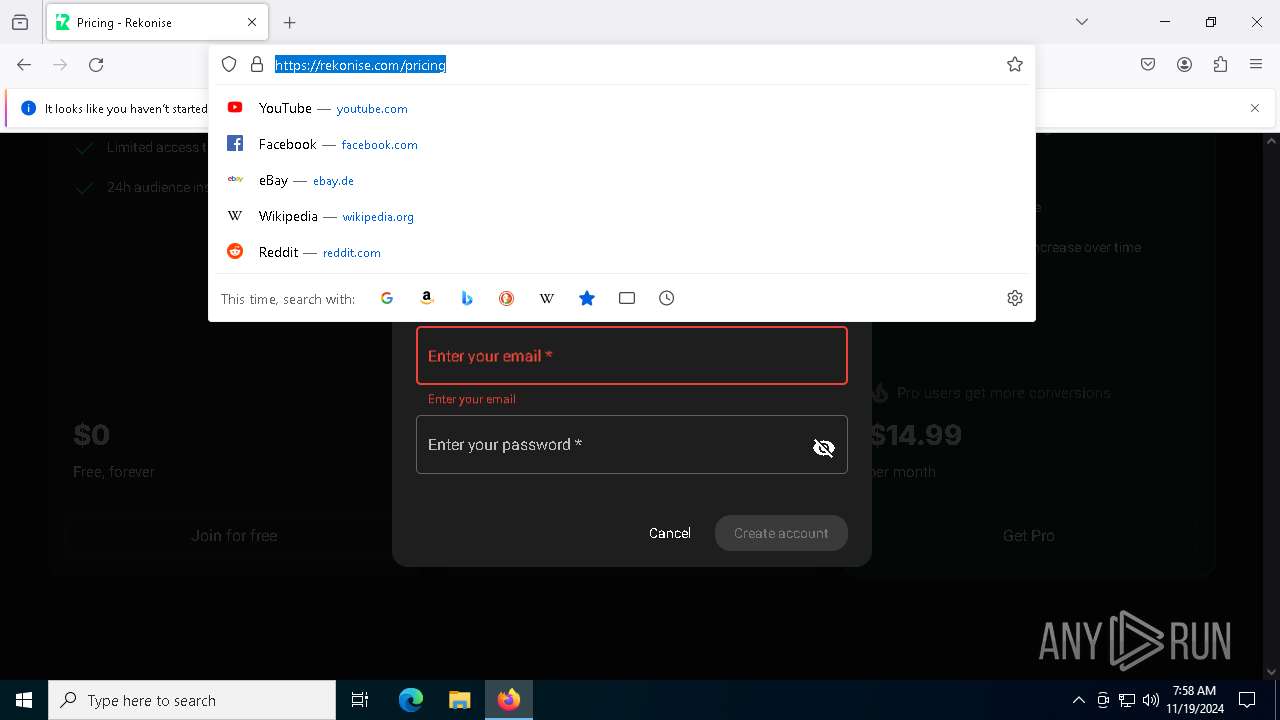Choose the Wikipedia suggestion
Image resolution: width=1280 pixels, height=720 pixels.
pos(622,216)
